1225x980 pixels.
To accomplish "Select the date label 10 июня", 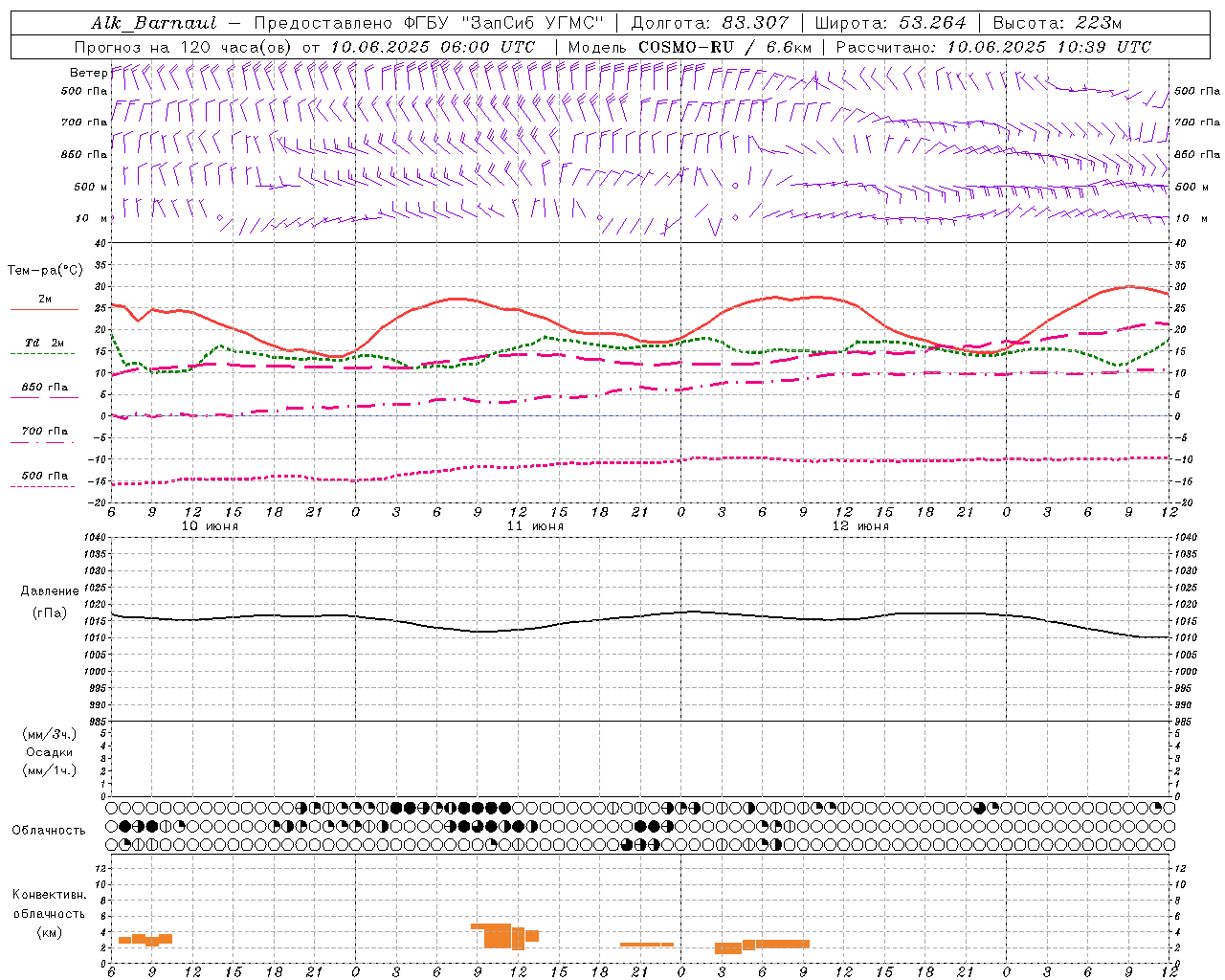I will click(x=210, y=526).
